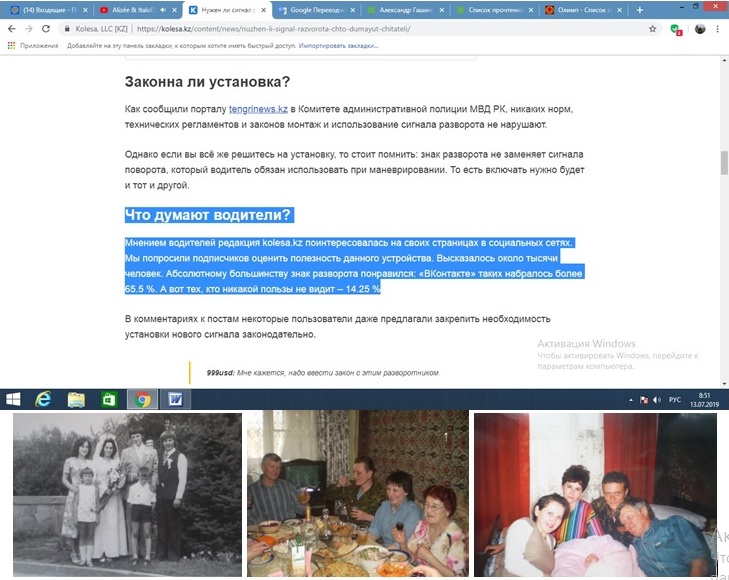Go back using the browser back arrow

coord(12,29)
